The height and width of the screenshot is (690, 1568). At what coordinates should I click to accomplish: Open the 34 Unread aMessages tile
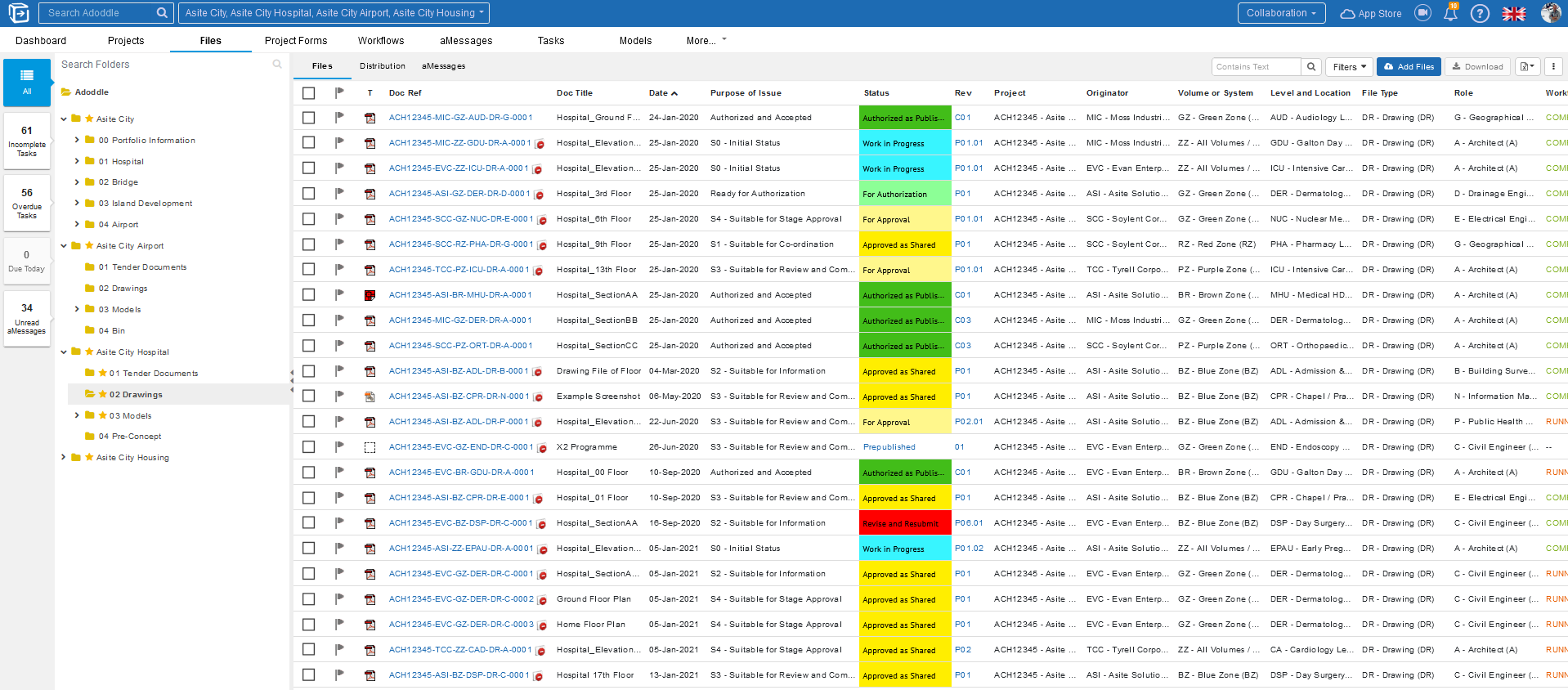click(x=27, y=319)
